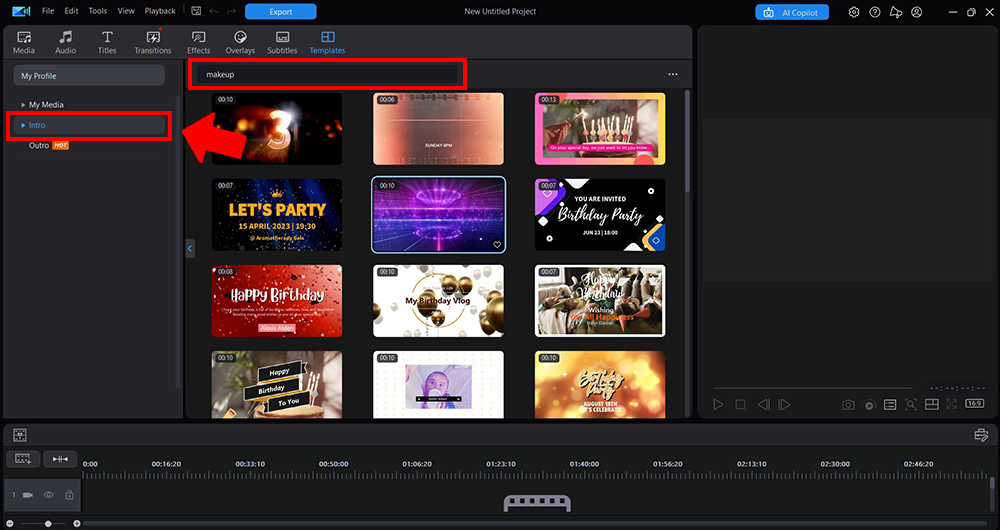Click the timeline zoom slider handle
Viewport: 1000px width, 530px height.
click(x=48, y=523)
